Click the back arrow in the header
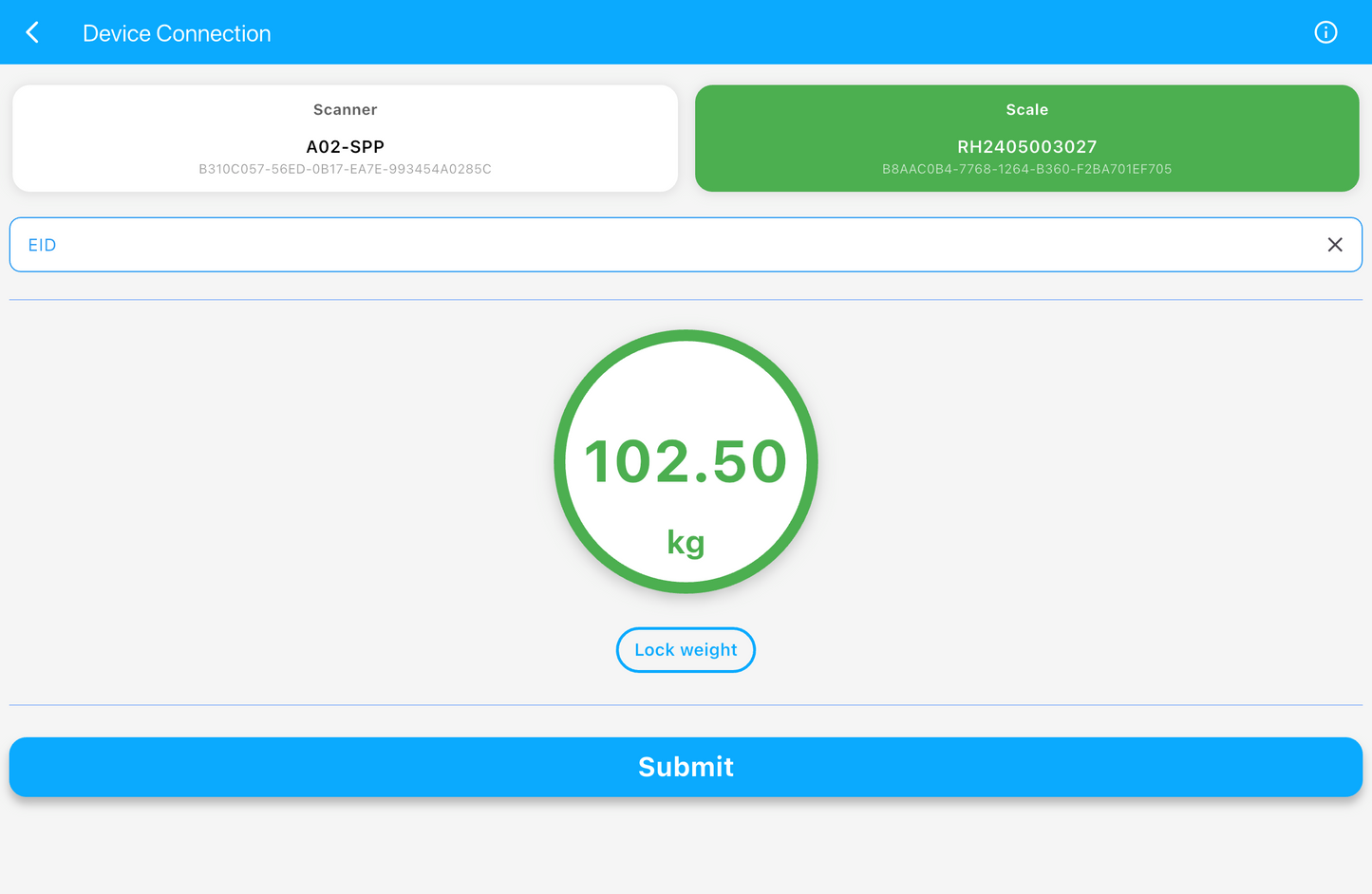 coord(33,31)
